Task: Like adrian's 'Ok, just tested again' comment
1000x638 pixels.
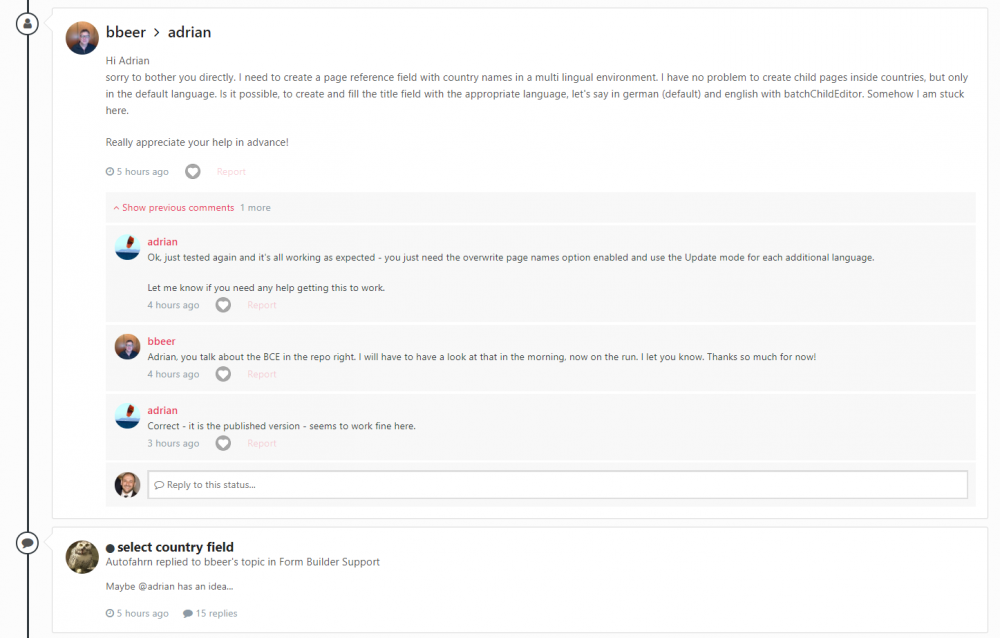Action: [223, 305]
